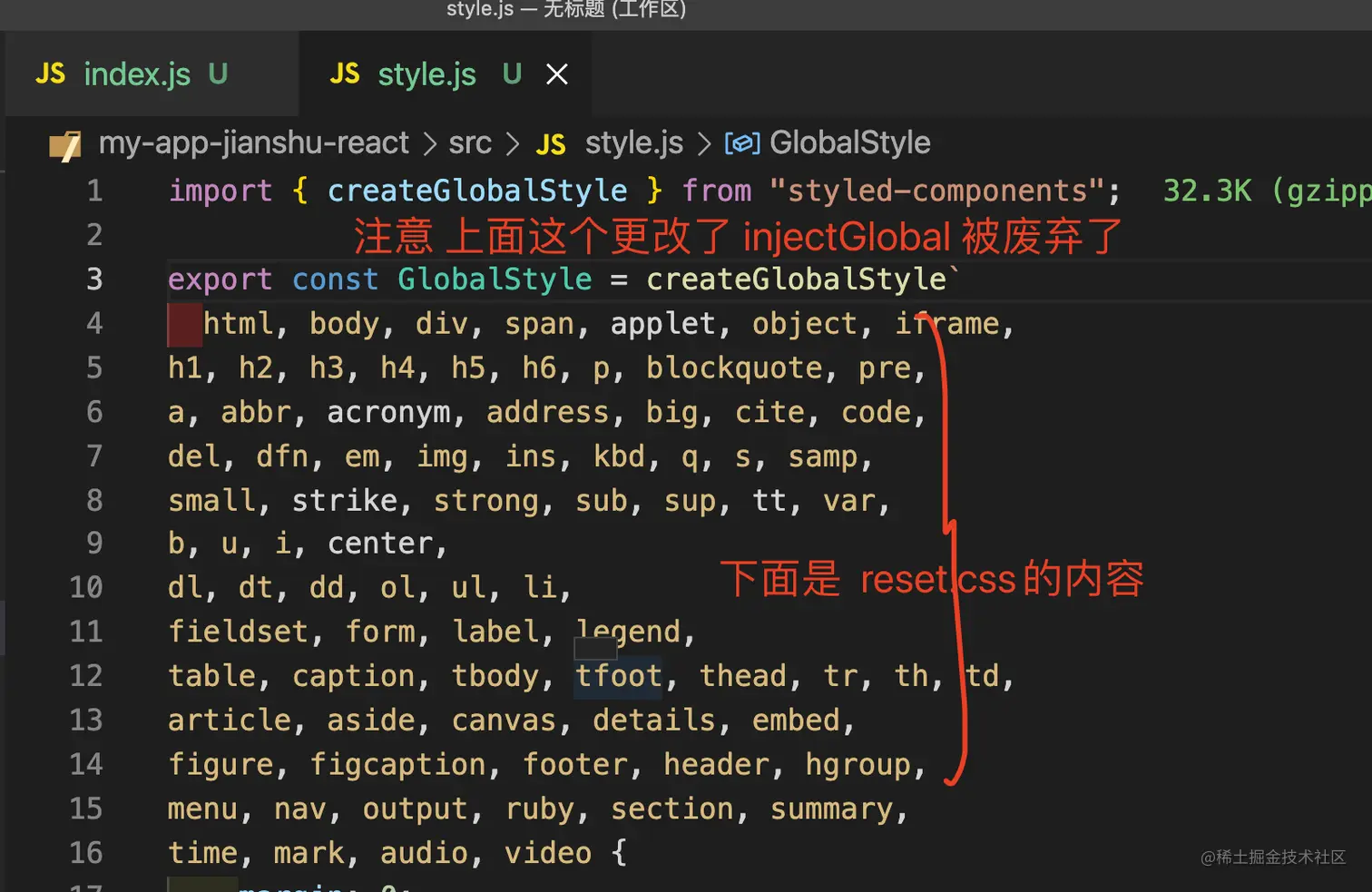Click the word fieldset on line 11
1372x892 pixels.
pyautogui.click(x=238, y=632)
